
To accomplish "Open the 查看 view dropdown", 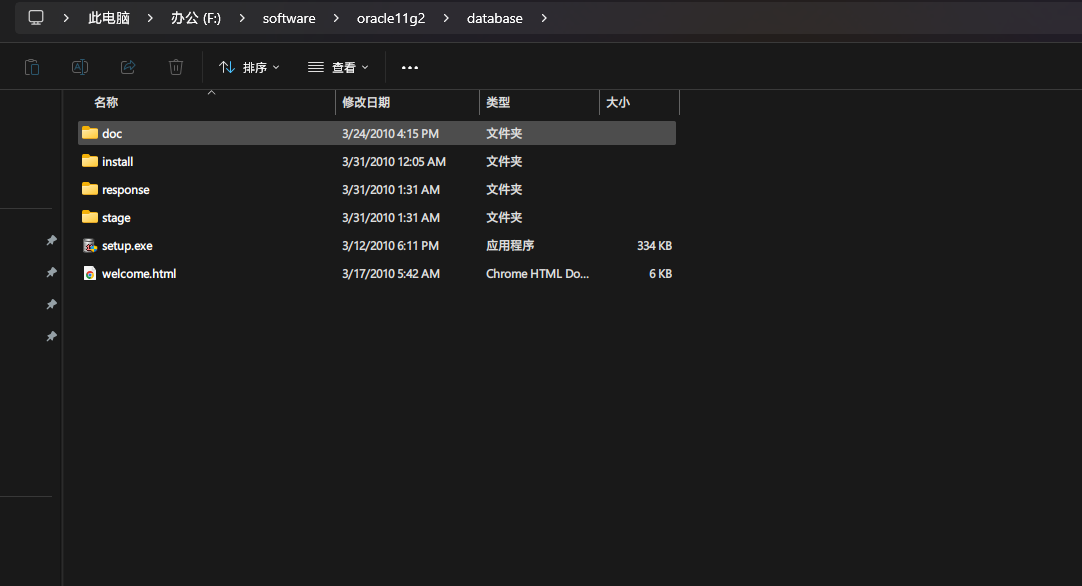I will [x=338, y=67].
